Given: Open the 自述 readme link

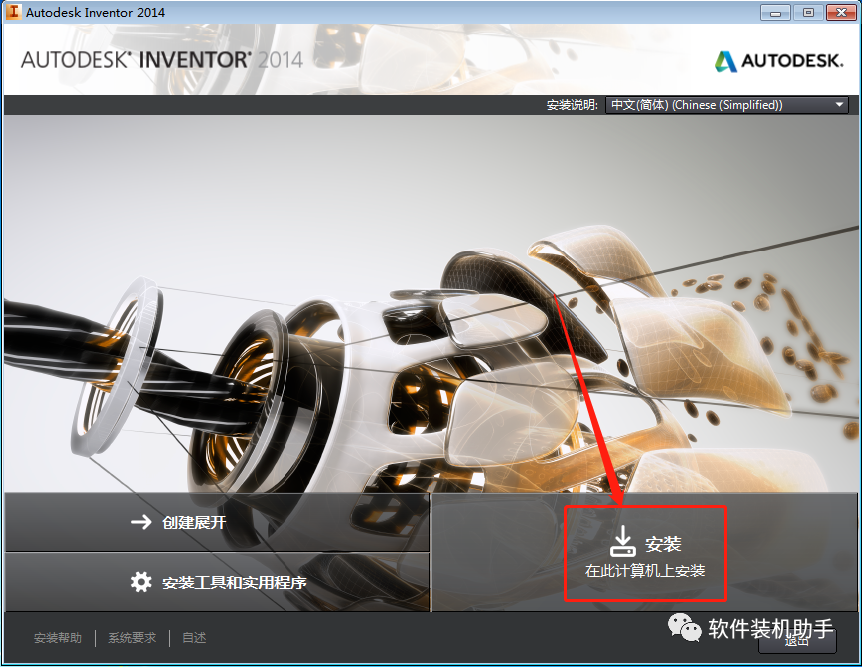Looking at the screenshot, I should pyautogui.click(x=194, y=638).
